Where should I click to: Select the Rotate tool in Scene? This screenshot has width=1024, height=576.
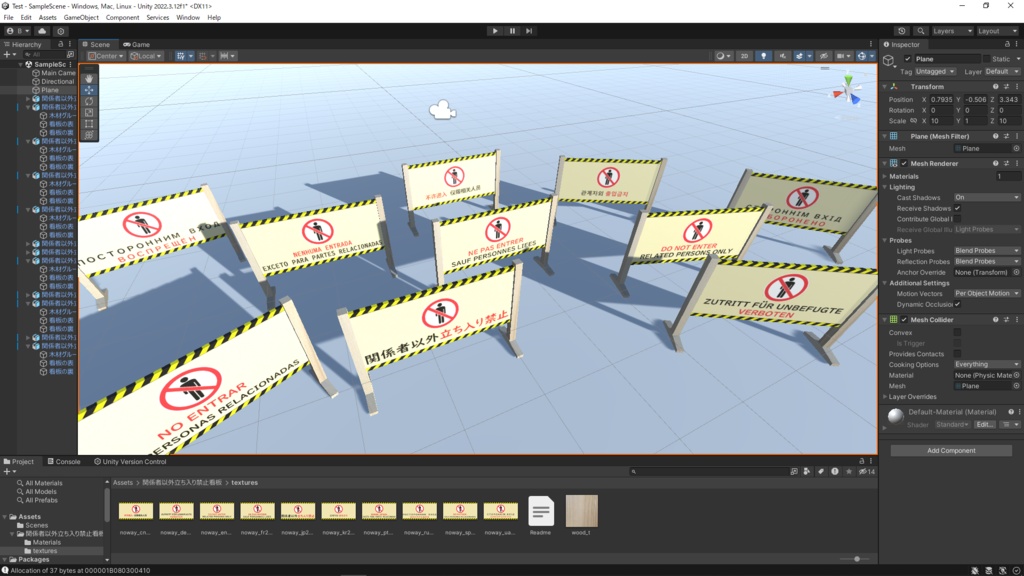[x=89, y=101]
